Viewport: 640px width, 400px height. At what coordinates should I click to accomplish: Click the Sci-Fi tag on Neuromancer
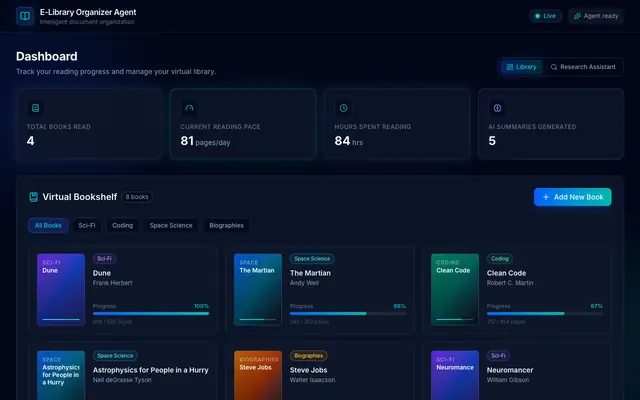(498, 356)
